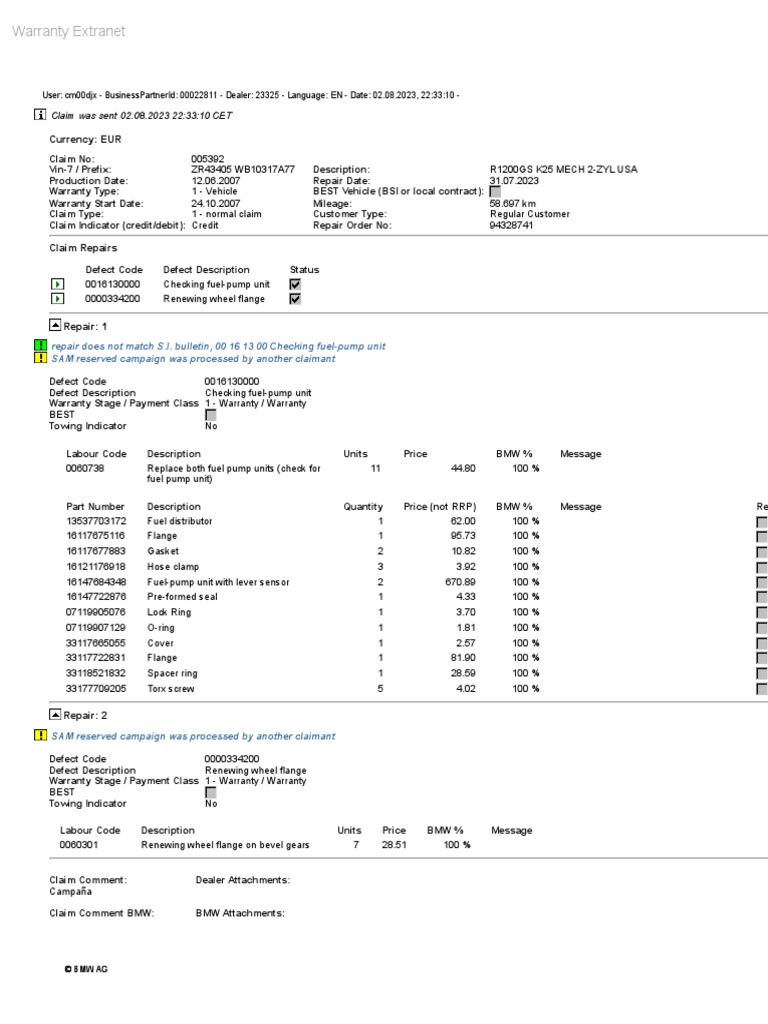Click the yellow warning icon under Repair: 1
Viewport: 768px width, 1024px height.
40,358
